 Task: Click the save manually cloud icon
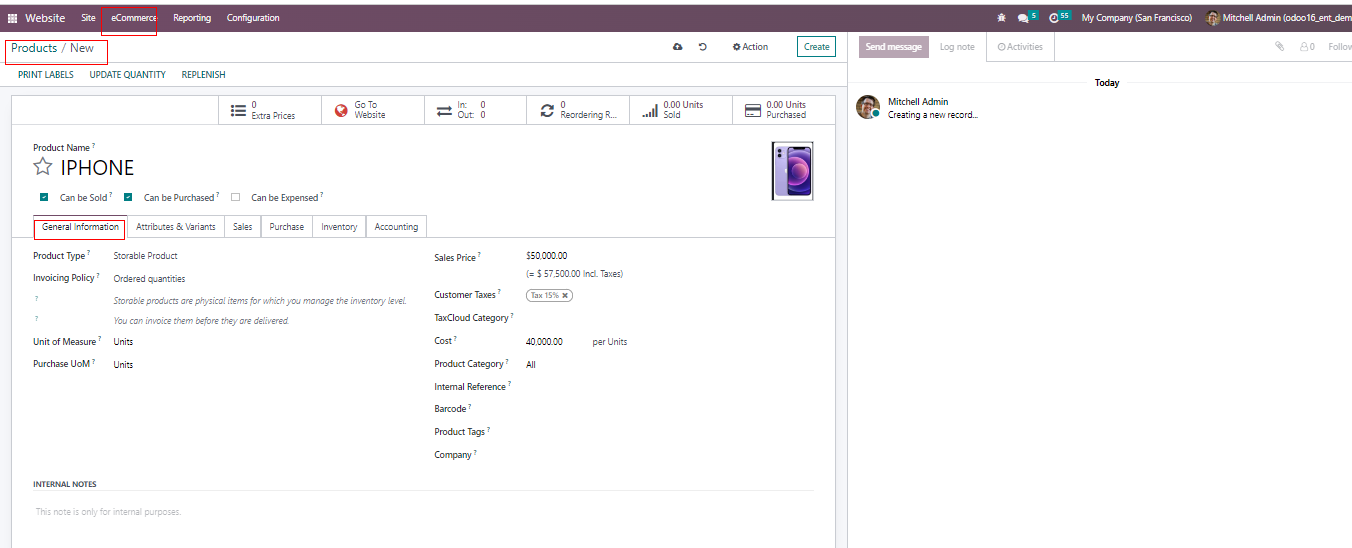[x=678, y=47]
